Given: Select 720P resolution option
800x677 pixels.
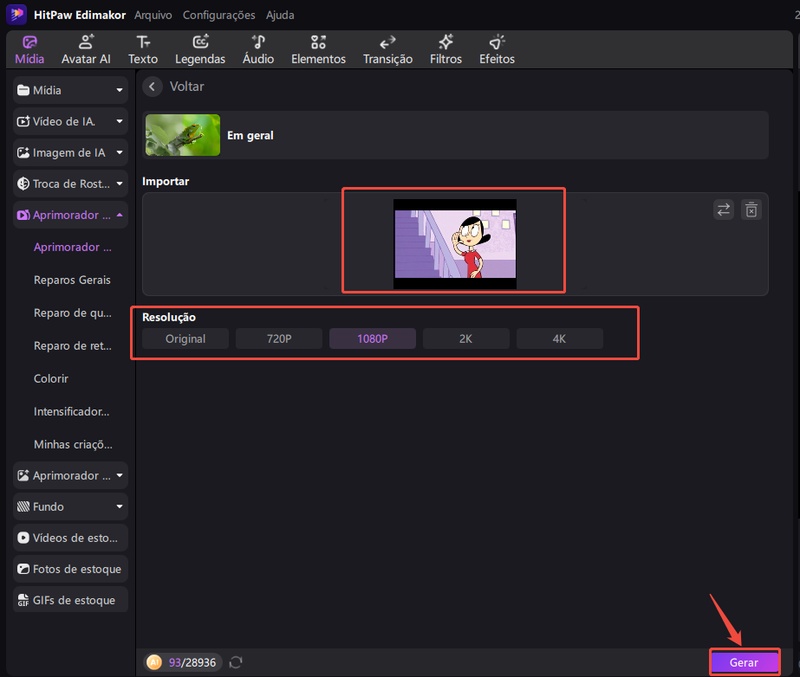Looking at the screenshot, I should pos(279,339).
